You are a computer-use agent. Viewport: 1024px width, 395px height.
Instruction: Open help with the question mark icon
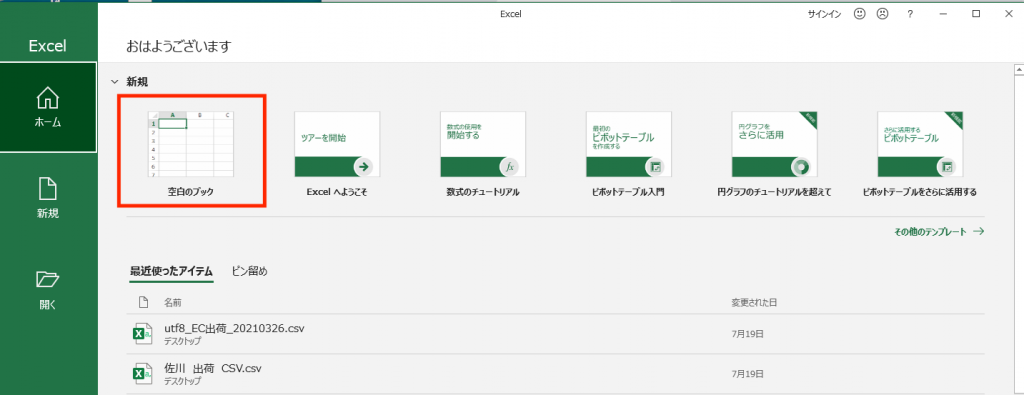point(910,14)
